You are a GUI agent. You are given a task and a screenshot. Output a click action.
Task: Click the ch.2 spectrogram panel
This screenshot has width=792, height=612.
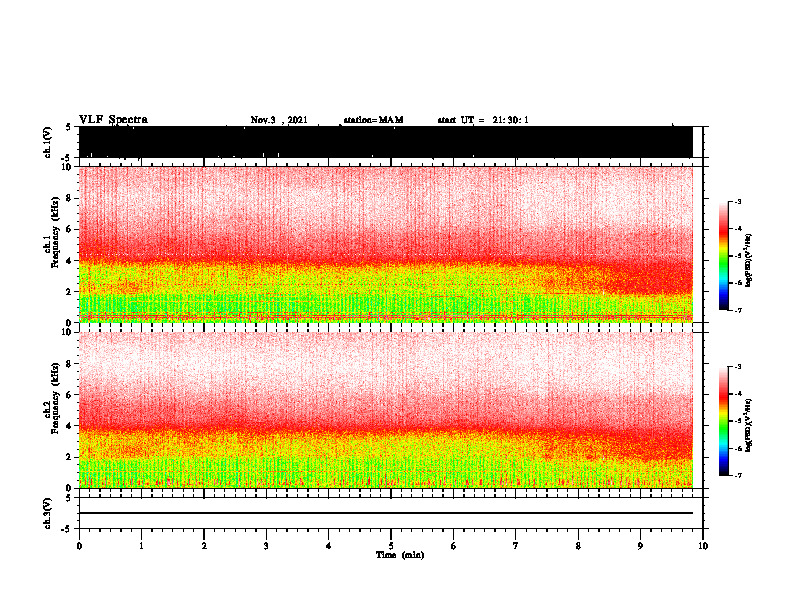coord(386,410)
